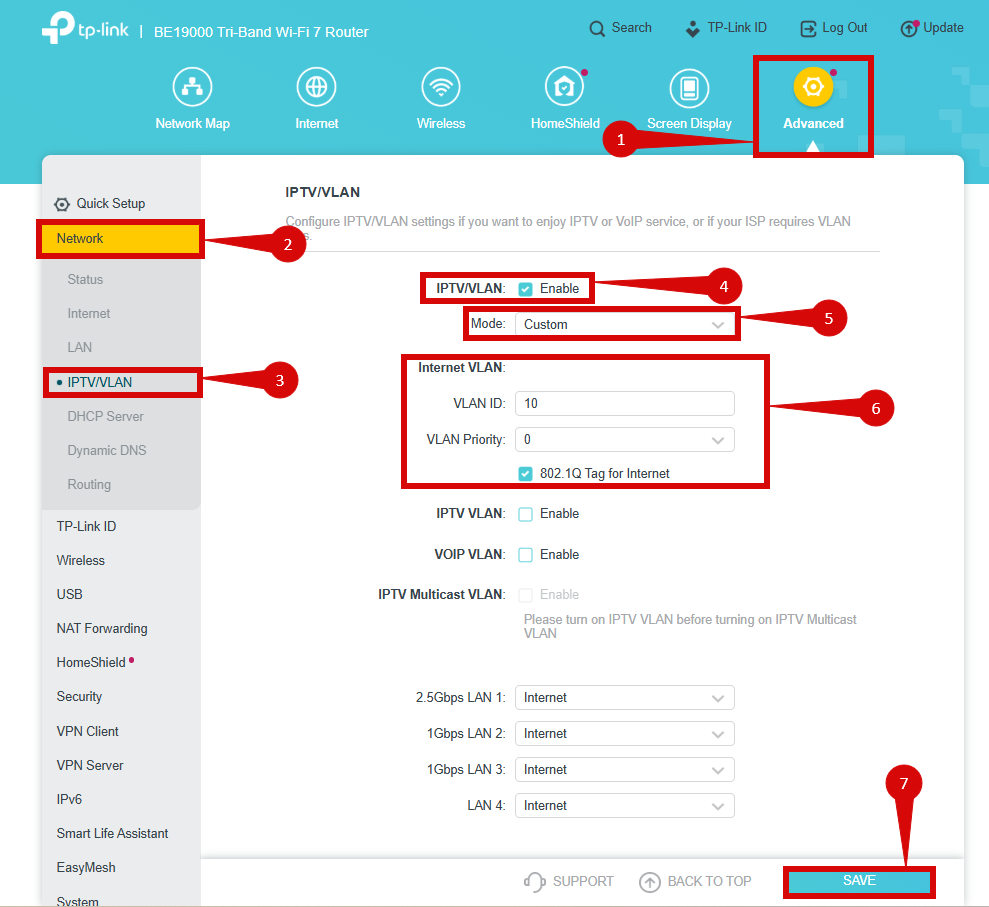Viewport: 989px width, 907px height.
Task: Expand the Mode dropdown set to Custom
Action: [x=625, y=324]
